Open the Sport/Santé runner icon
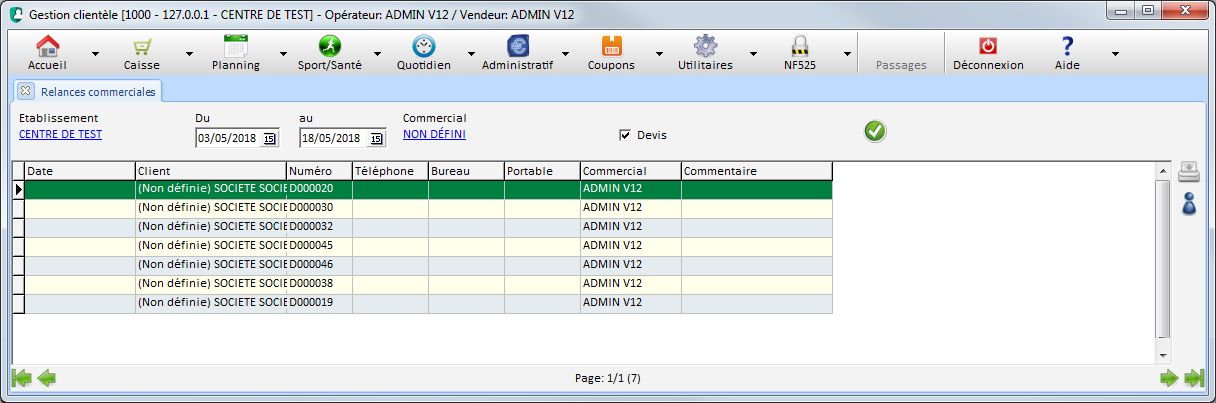 pyautogui.click(x=329, y=46)
